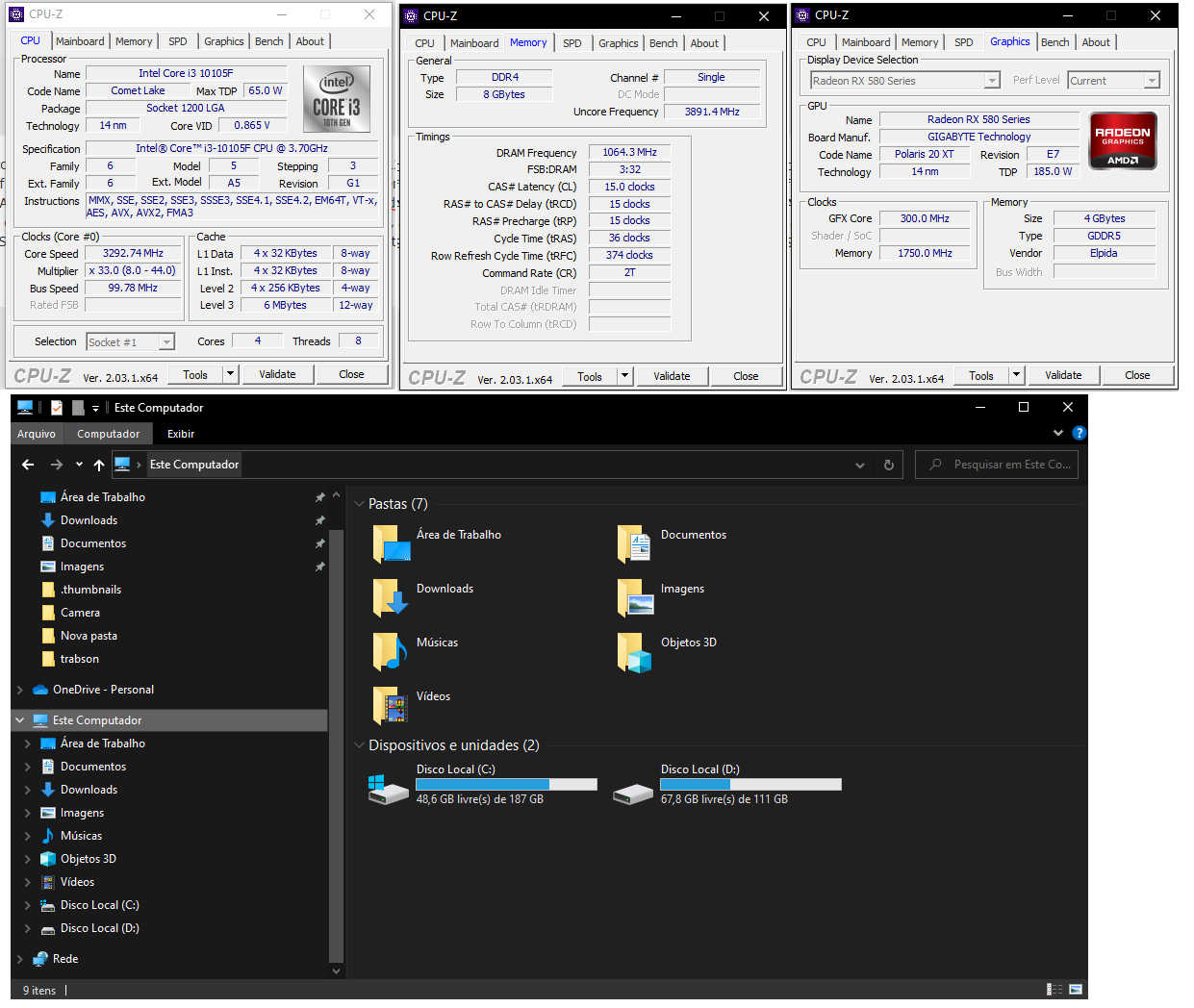Open the Downloads folder icon in Pastas
Viewport: 1194px width, 1008px height.
pyautogui.click(x=392, y=597)
